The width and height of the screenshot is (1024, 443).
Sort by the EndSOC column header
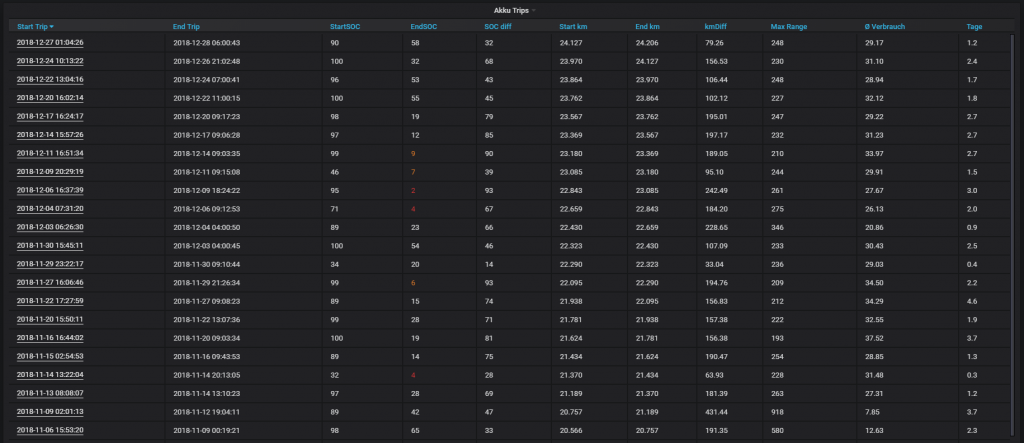click(x=424, y=27)
